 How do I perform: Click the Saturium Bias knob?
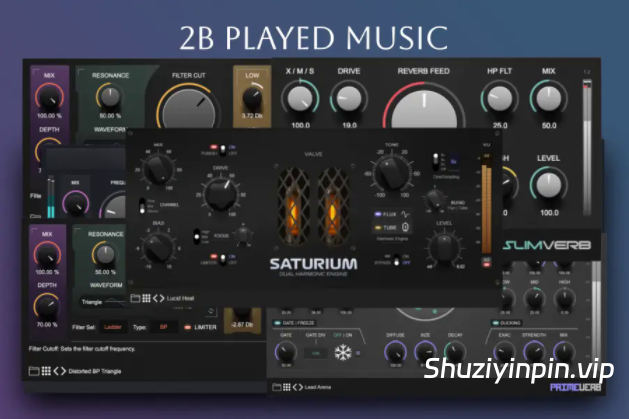point(158,247)
